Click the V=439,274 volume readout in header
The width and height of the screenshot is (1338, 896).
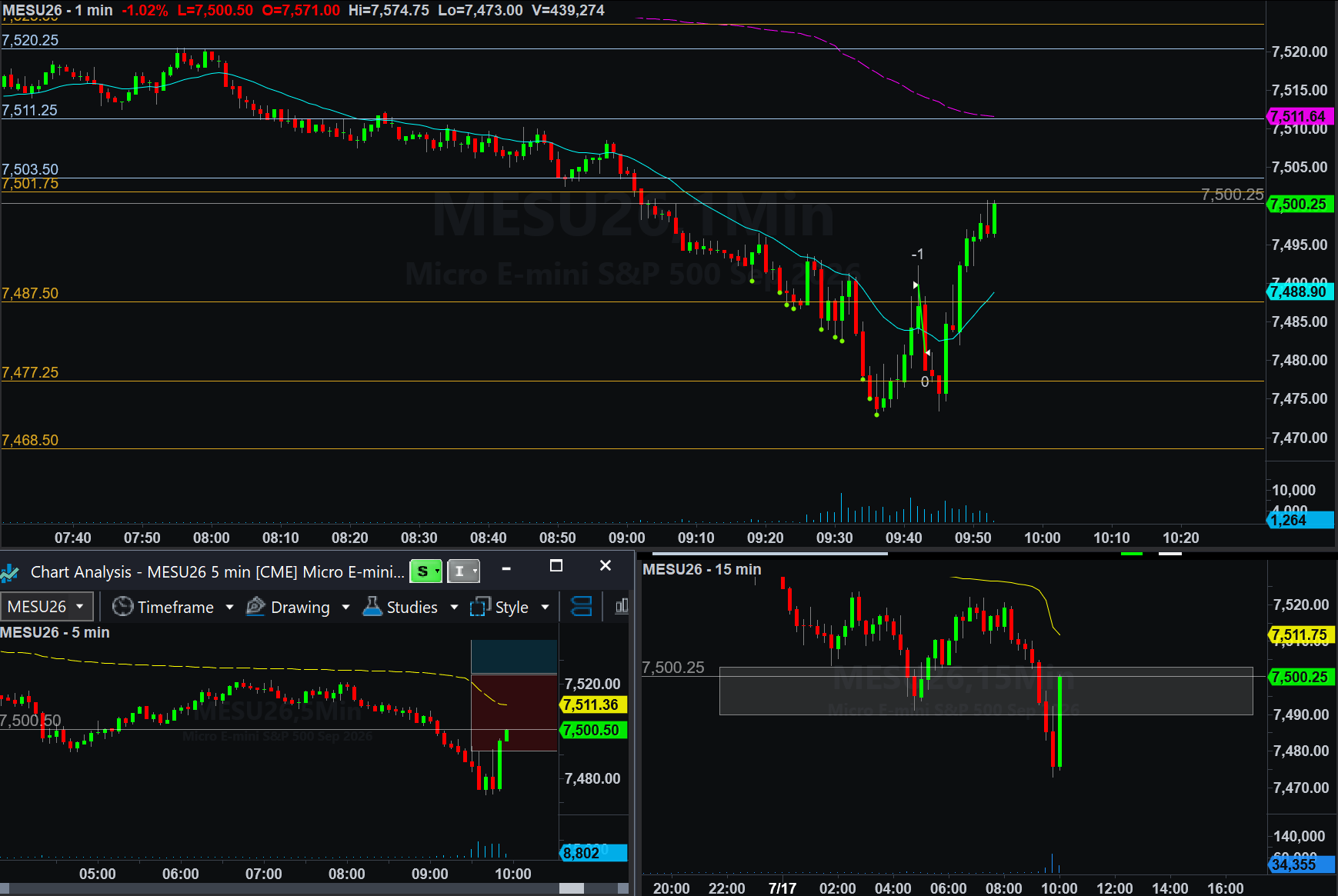click(568, 10)
